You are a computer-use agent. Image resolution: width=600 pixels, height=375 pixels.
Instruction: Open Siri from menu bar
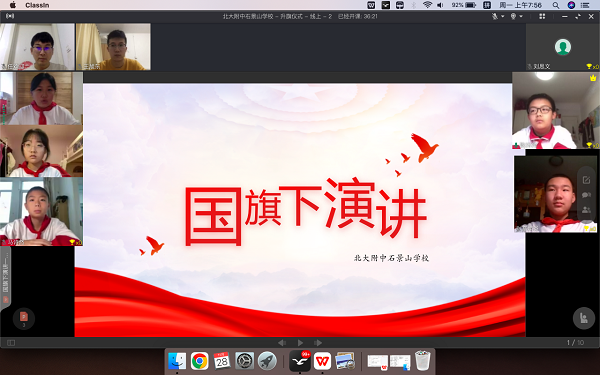tap(571, 5)
